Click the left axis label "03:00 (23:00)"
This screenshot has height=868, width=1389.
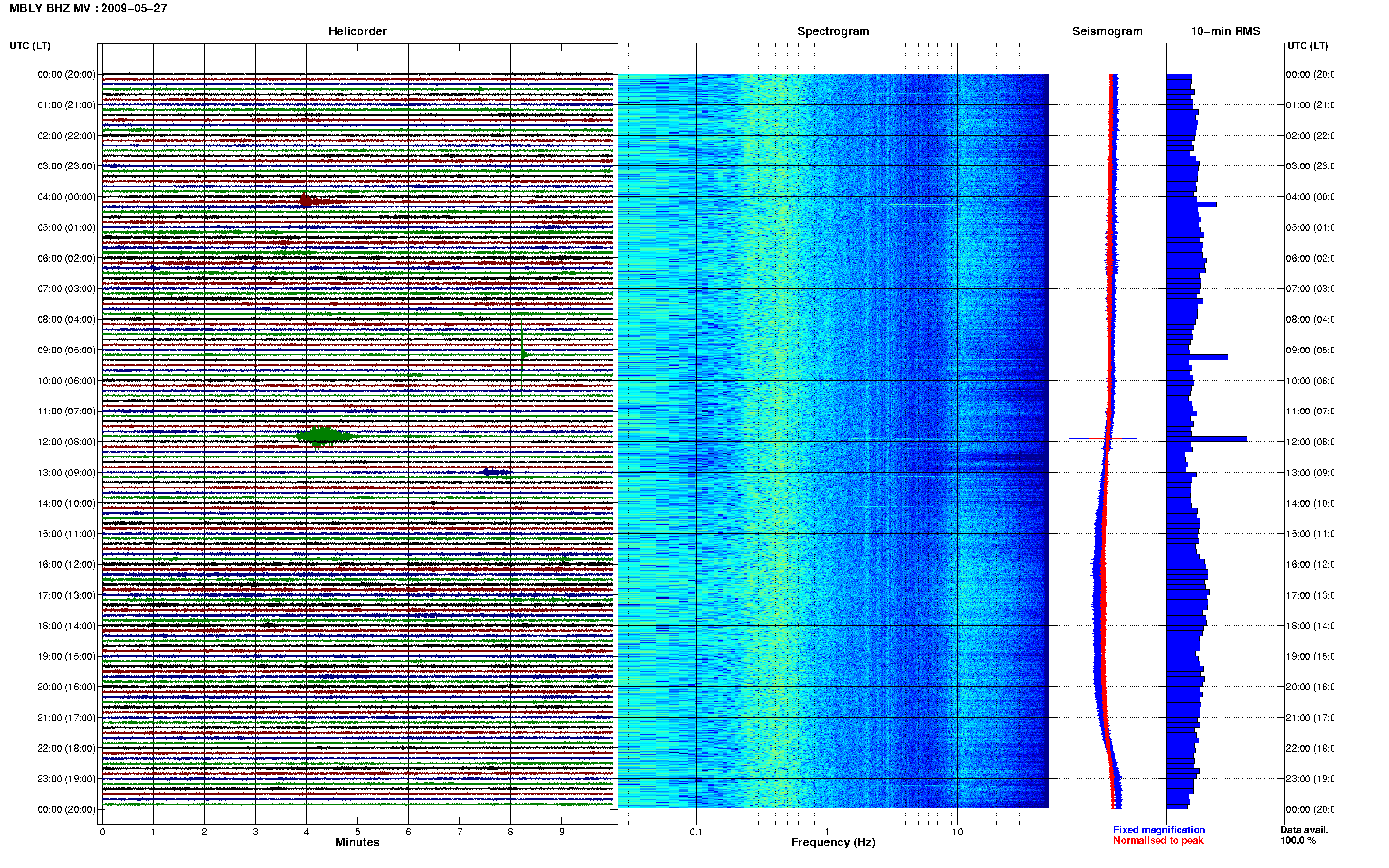click(x=66, y=166)
